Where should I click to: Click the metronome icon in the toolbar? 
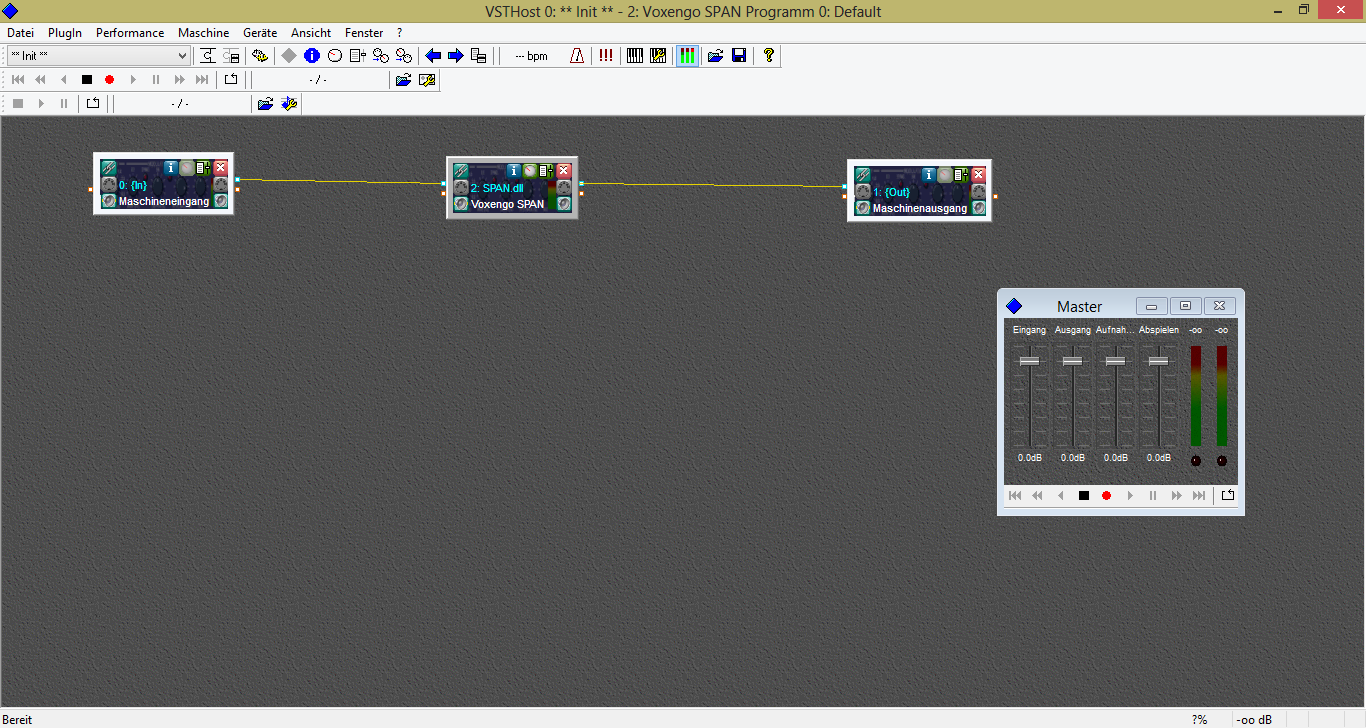point(577,56)
